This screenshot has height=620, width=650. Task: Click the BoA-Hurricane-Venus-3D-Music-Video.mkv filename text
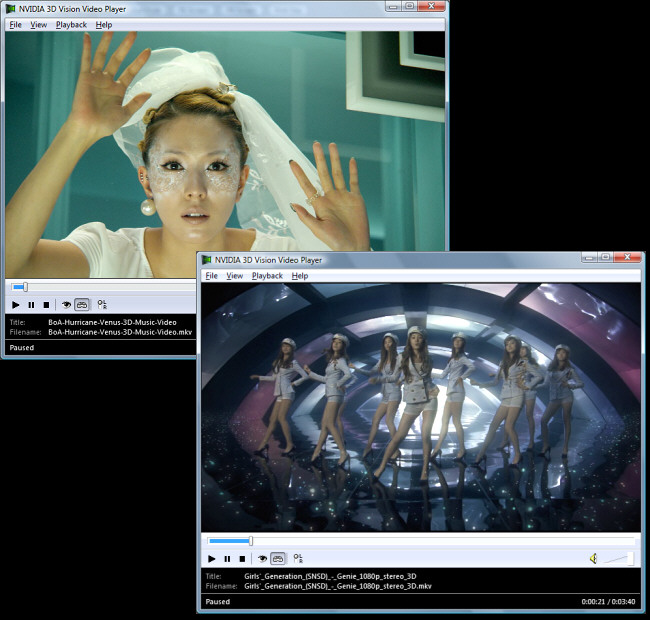click(x=120, y=332)
